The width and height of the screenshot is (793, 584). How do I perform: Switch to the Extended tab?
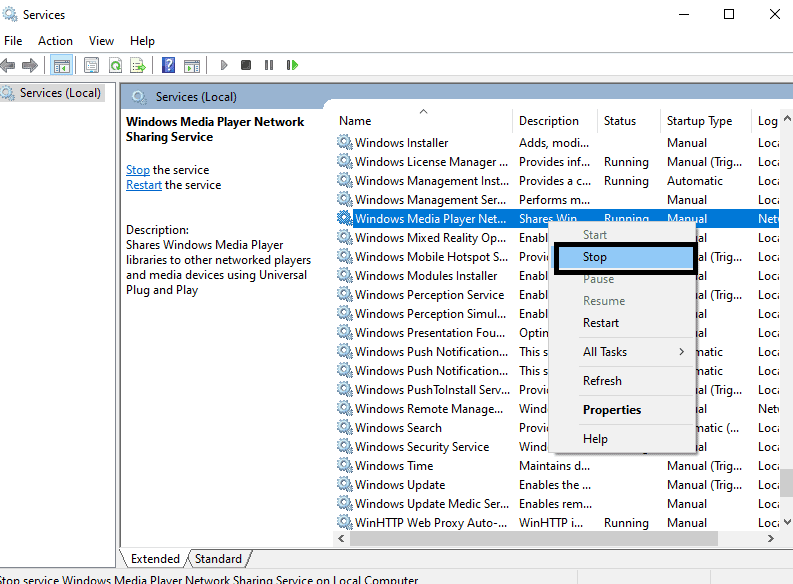[155, 559]
